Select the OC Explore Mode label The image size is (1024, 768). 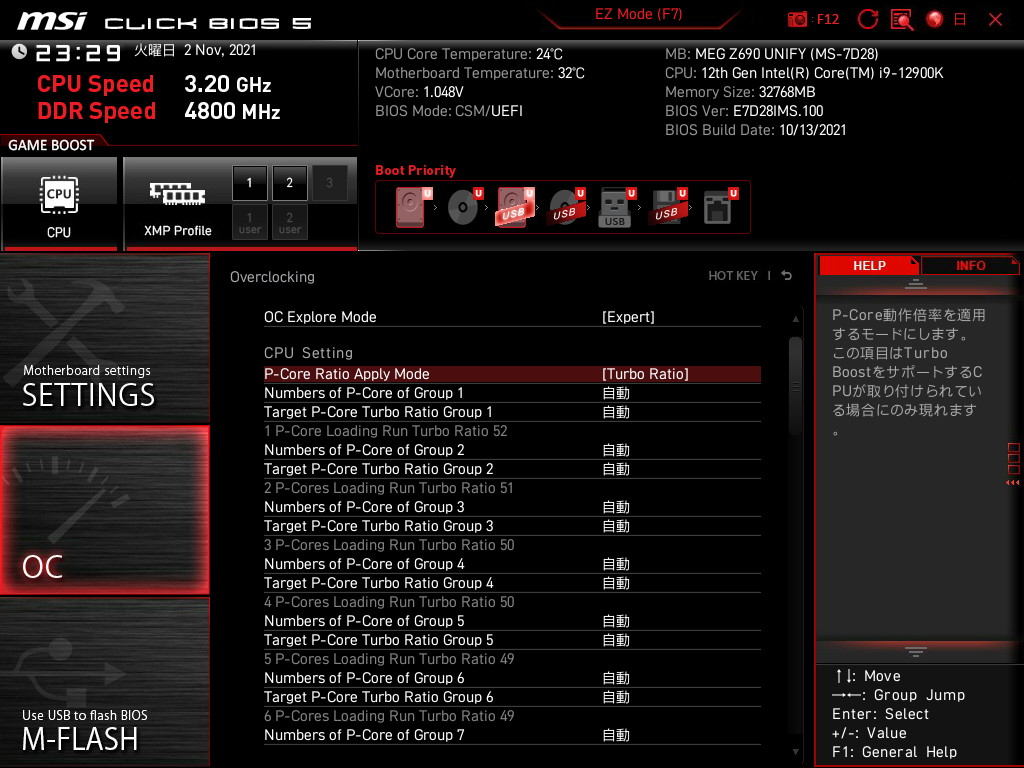(x=320, y=317)
